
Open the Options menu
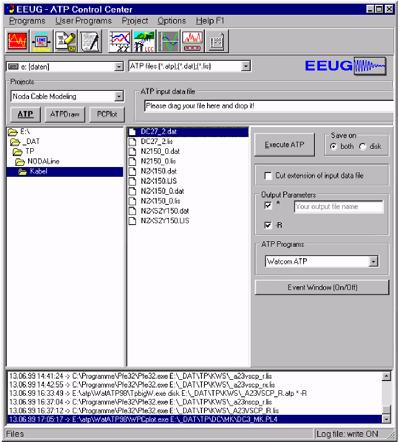tap(172, 21)
